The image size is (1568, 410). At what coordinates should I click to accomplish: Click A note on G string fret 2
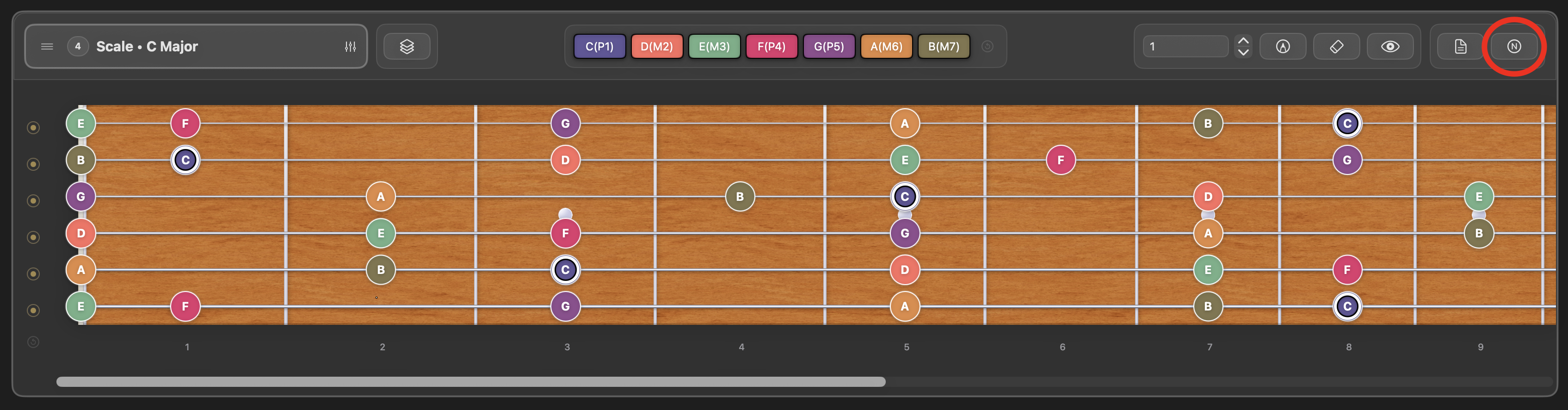(x=381, y=197)
